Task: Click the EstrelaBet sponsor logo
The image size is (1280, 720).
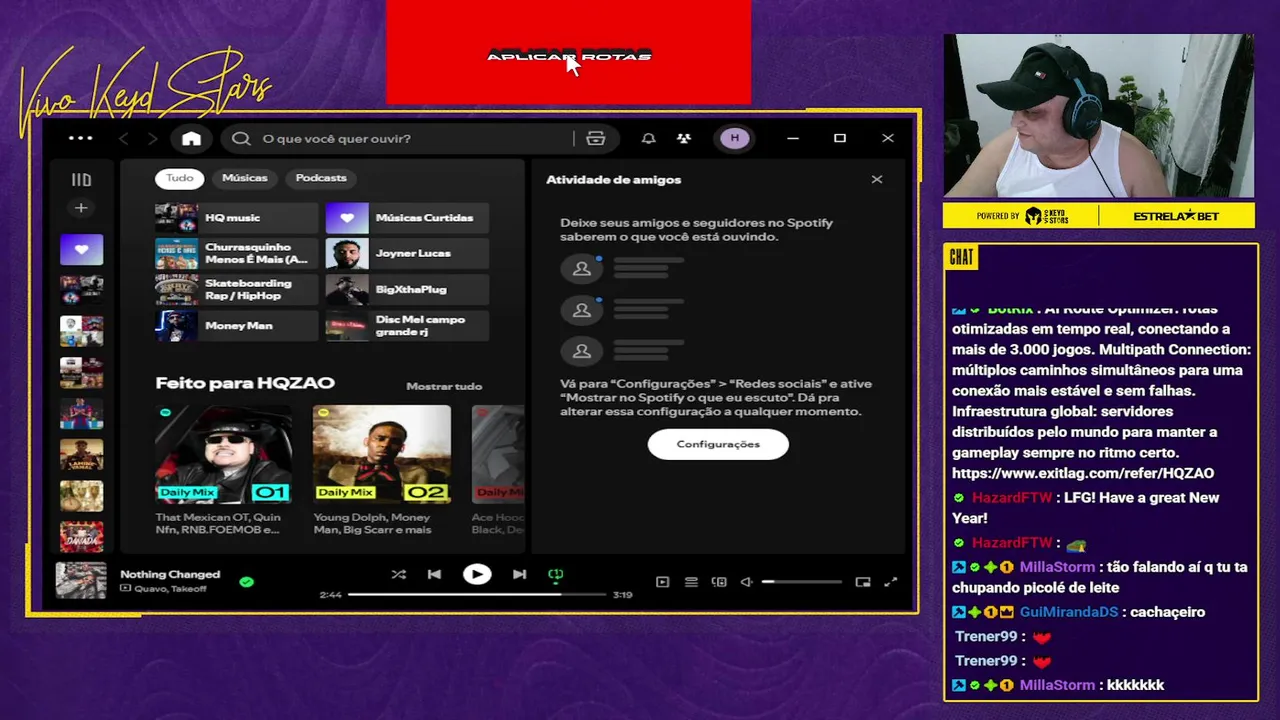Action: pos(1176,216)
